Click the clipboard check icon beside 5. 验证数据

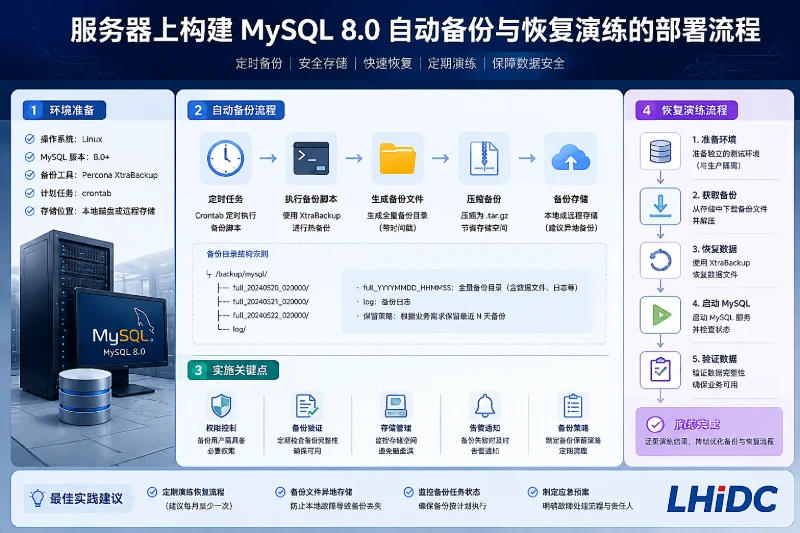pyautogui.click(x=660, y=369)
